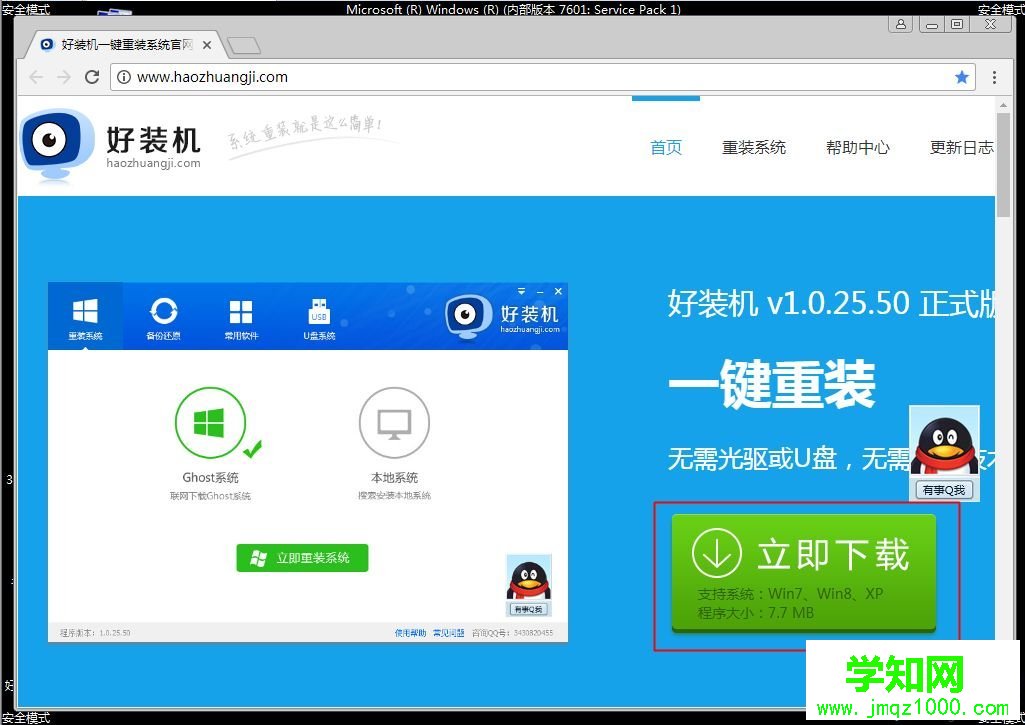Switch to the 帮助中心 menu item
This screenshot has width=1025, height=725.
pyautogui.click(x=857, y=146)
